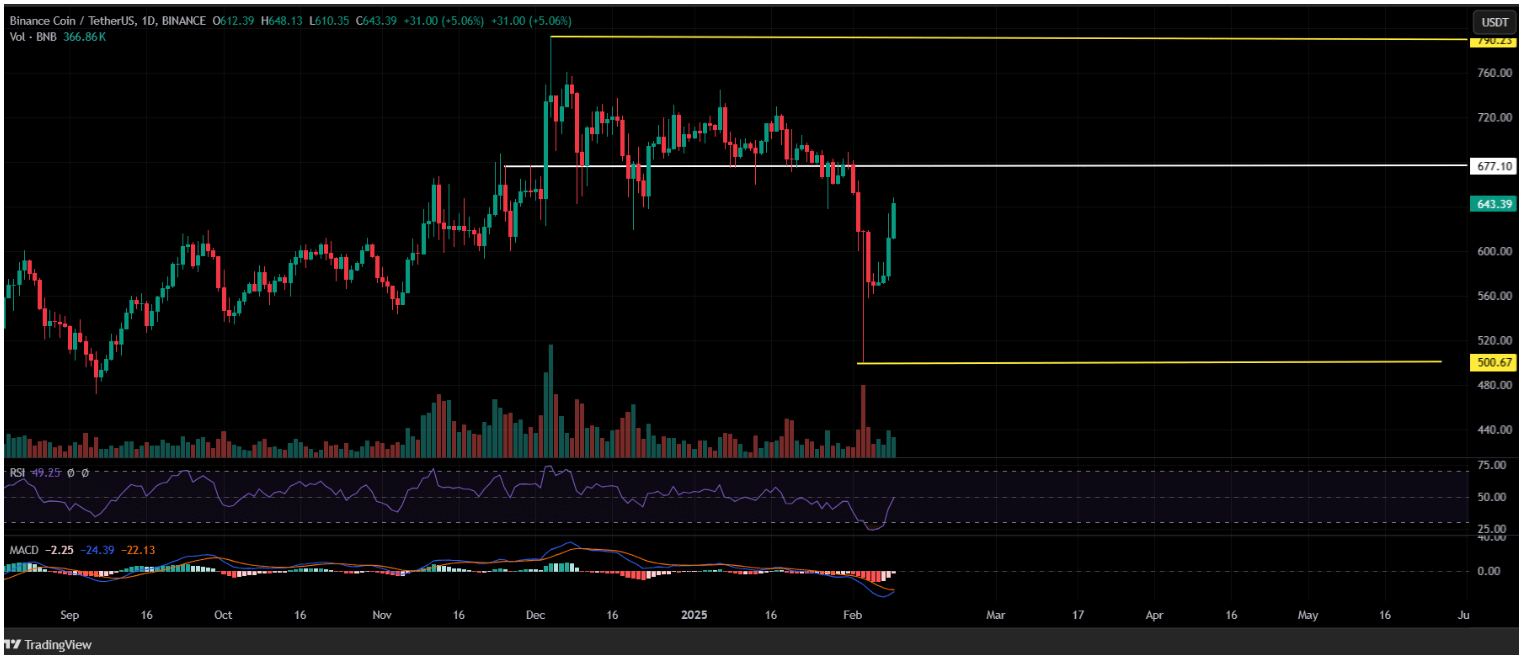Click the Nov label on time axis

(381, 615)
